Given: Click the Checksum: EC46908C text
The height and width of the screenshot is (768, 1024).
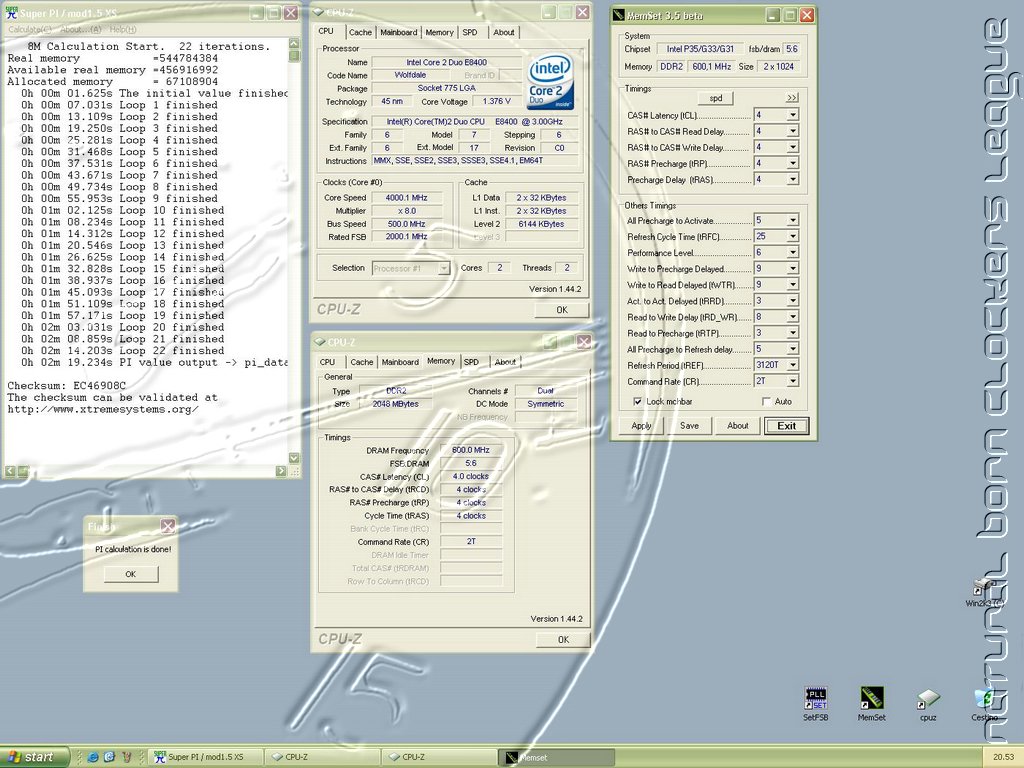Looking at the screenshot, I should coord(67,386).
